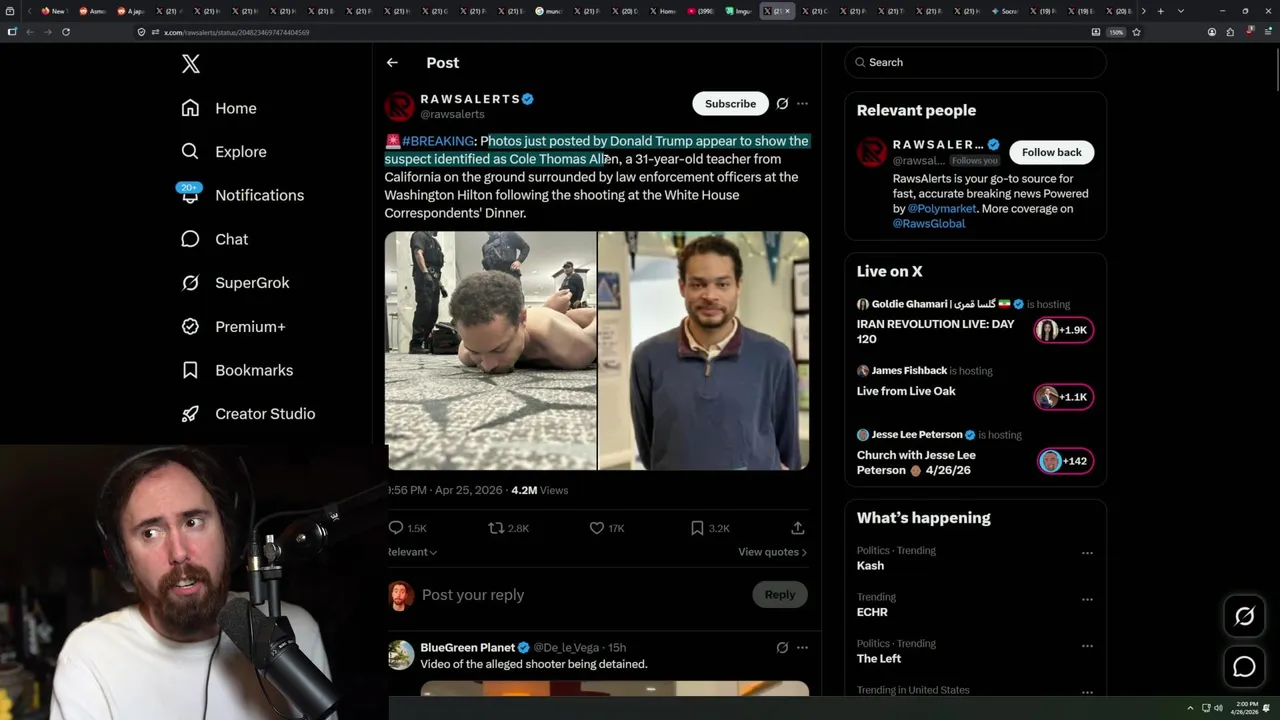Like the post with 17K likes
1280x720 pixels.
point(607,528)
